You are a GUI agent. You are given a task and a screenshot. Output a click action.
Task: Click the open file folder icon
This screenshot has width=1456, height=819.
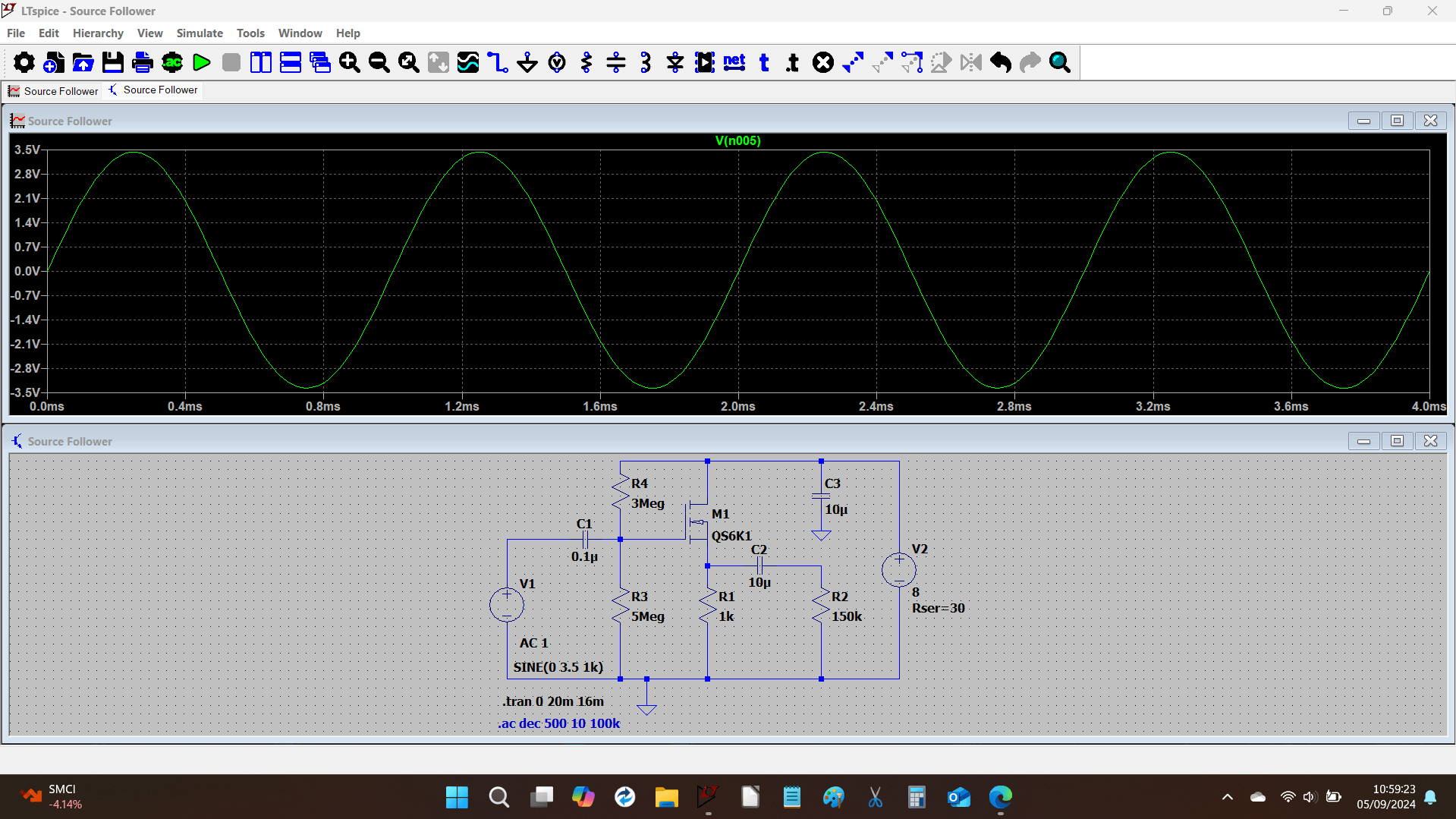(x=83, y=62)
